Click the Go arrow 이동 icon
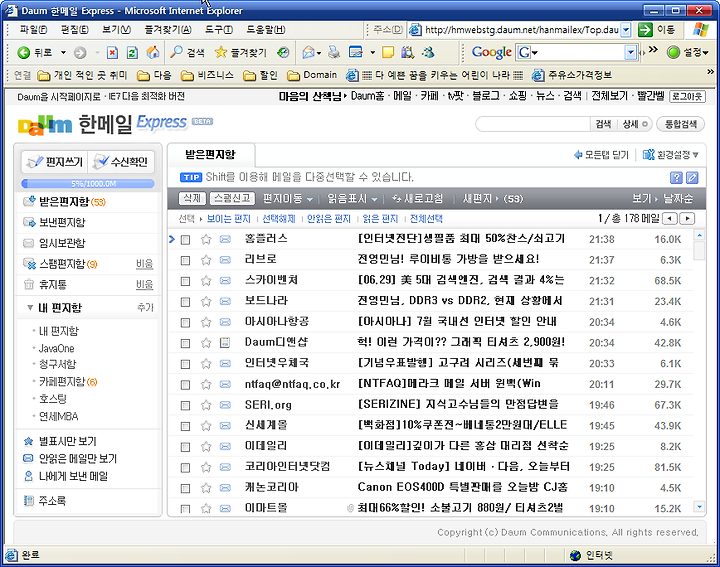720x567 pixels. 646,30
